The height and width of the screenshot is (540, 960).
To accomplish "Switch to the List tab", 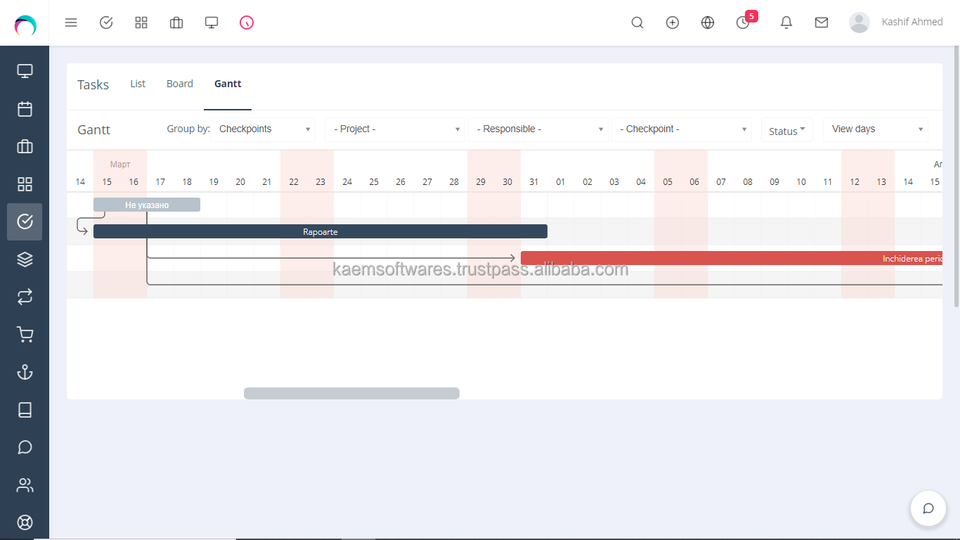I will [138, 84].
